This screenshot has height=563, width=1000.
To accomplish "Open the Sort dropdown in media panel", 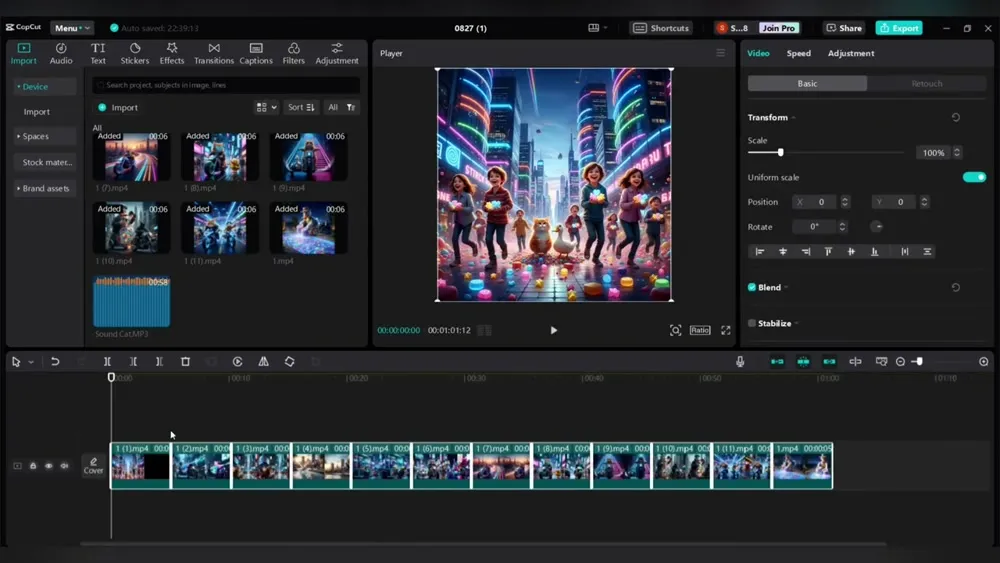I will pyautogui.click(x=300, y=107).
